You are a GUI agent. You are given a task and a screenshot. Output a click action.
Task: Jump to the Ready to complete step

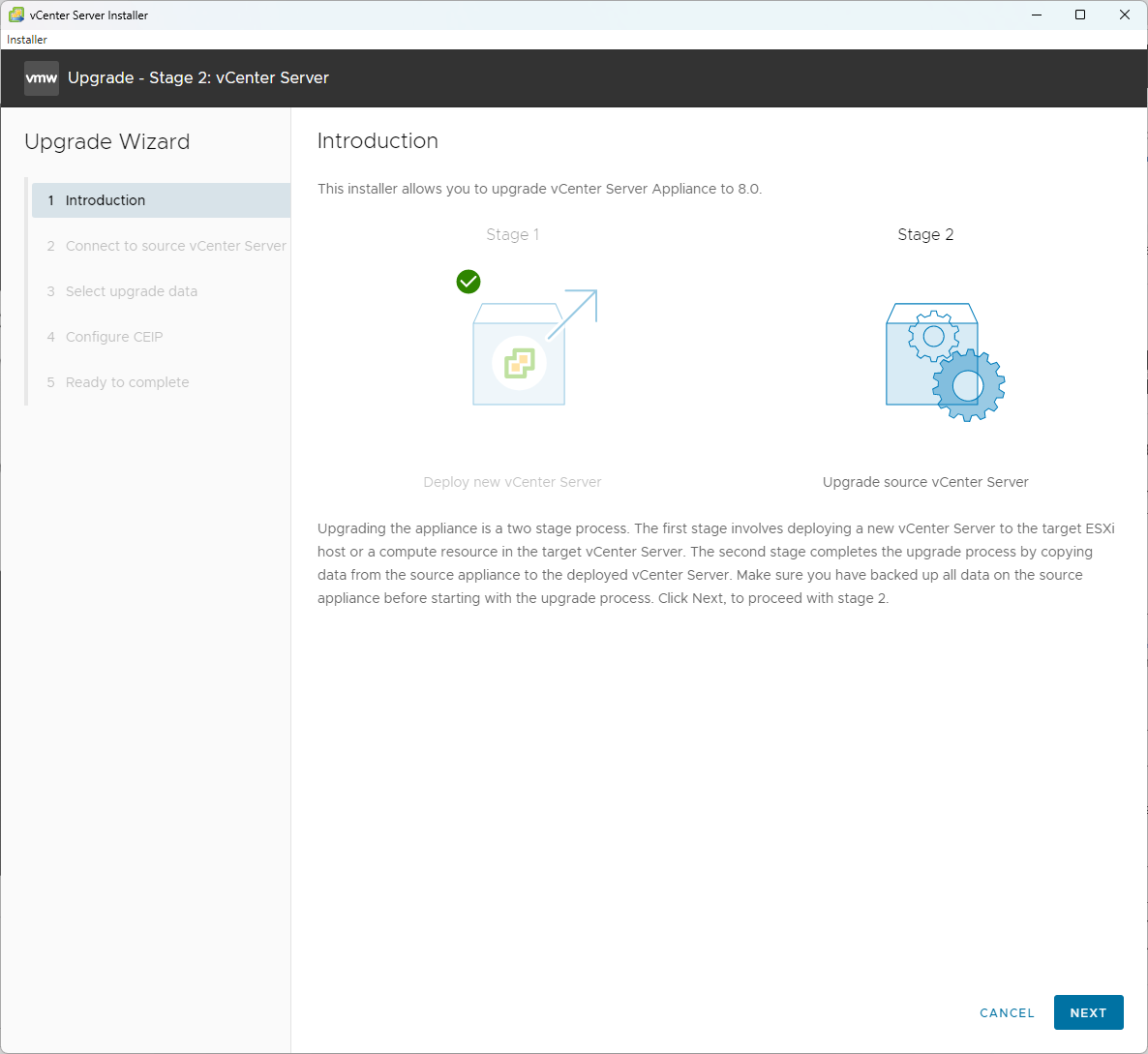127,382
